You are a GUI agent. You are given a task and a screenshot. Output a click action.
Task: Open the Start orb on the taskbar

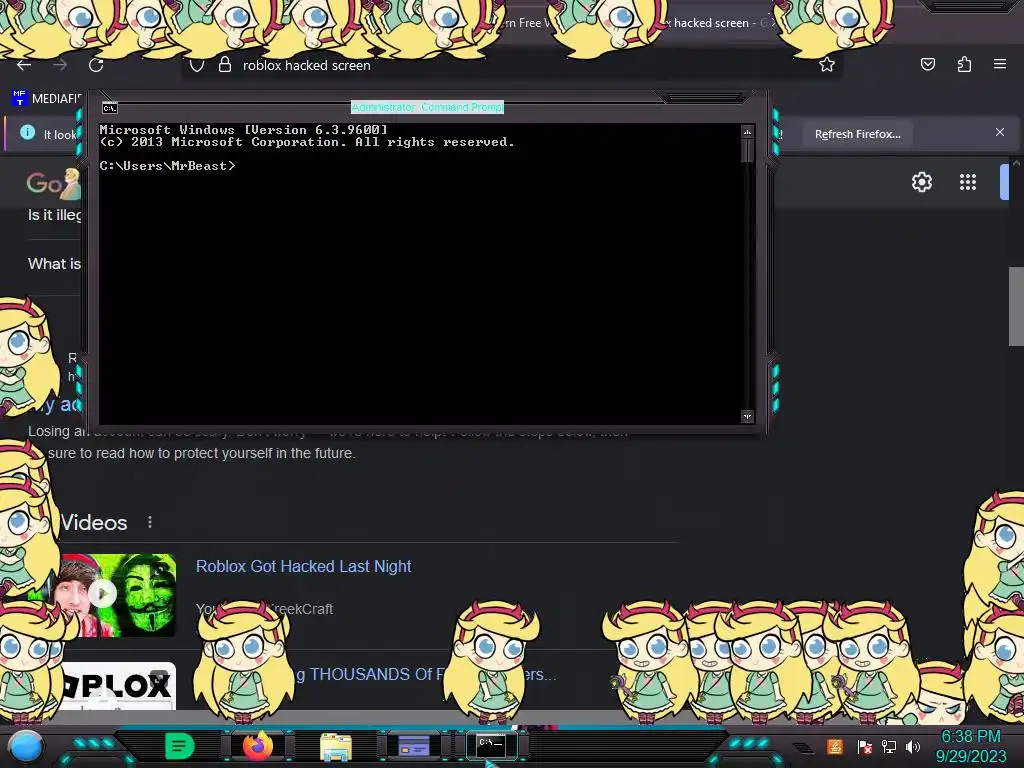pos(26,746)
